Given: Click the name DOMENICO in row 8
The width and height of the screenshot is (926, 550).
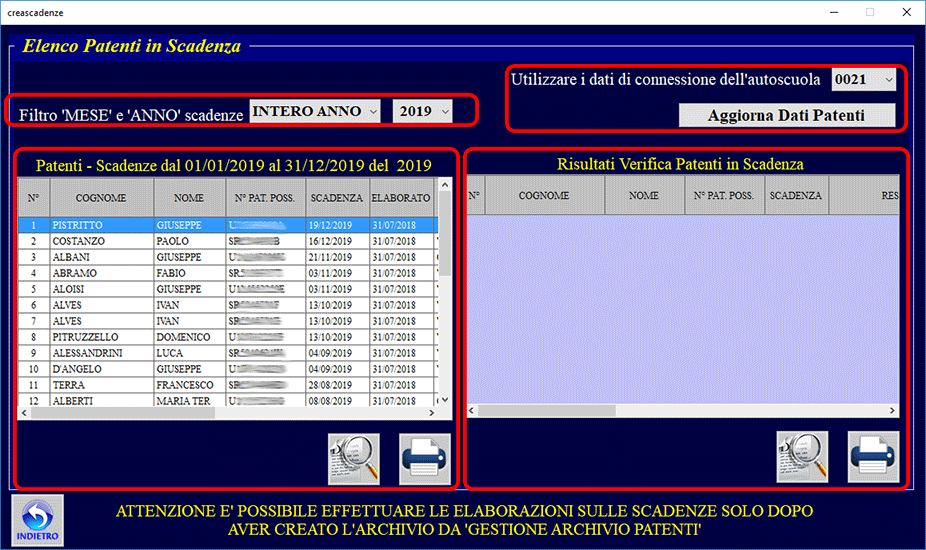Looking at the screenshot, I should pyautogui.click(x=183, y=337).
